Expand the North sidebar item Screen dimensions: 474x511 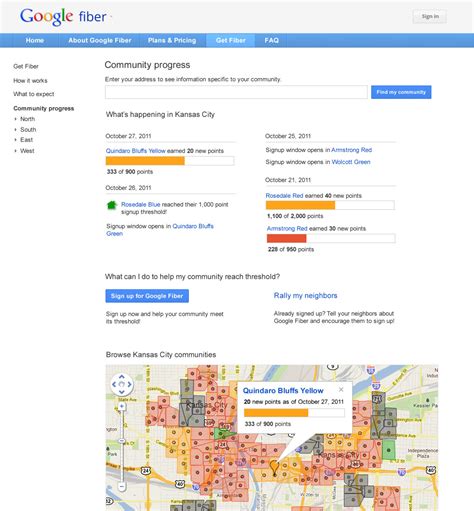point(27,119)
